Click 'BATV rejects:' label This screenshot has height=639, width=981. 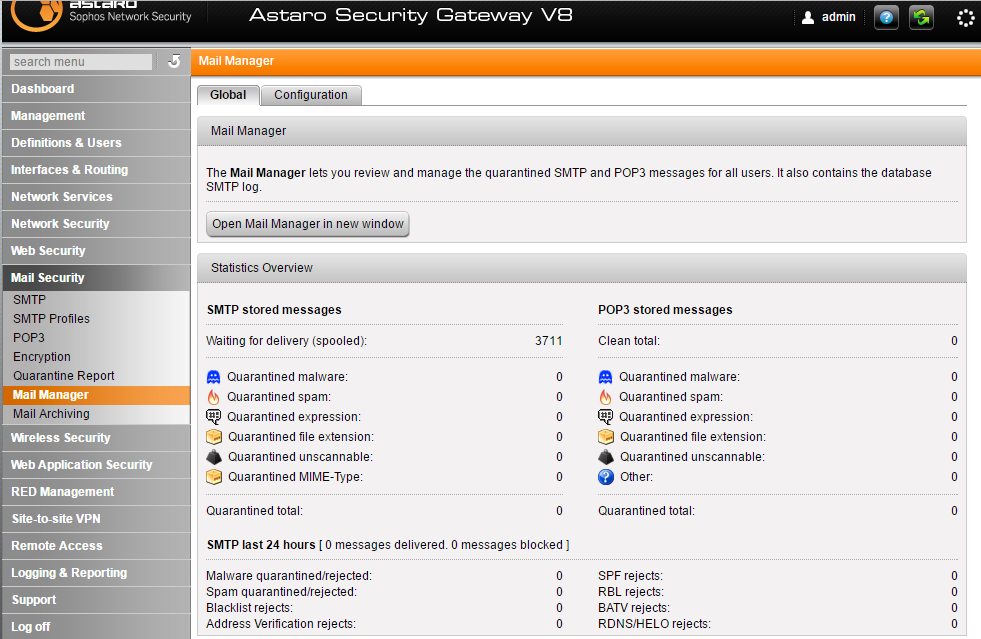coord(634,608)
